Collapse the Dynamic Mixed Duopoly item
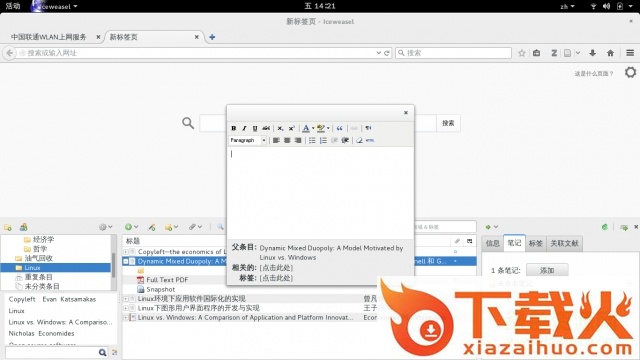 click(x=126, y=261)
